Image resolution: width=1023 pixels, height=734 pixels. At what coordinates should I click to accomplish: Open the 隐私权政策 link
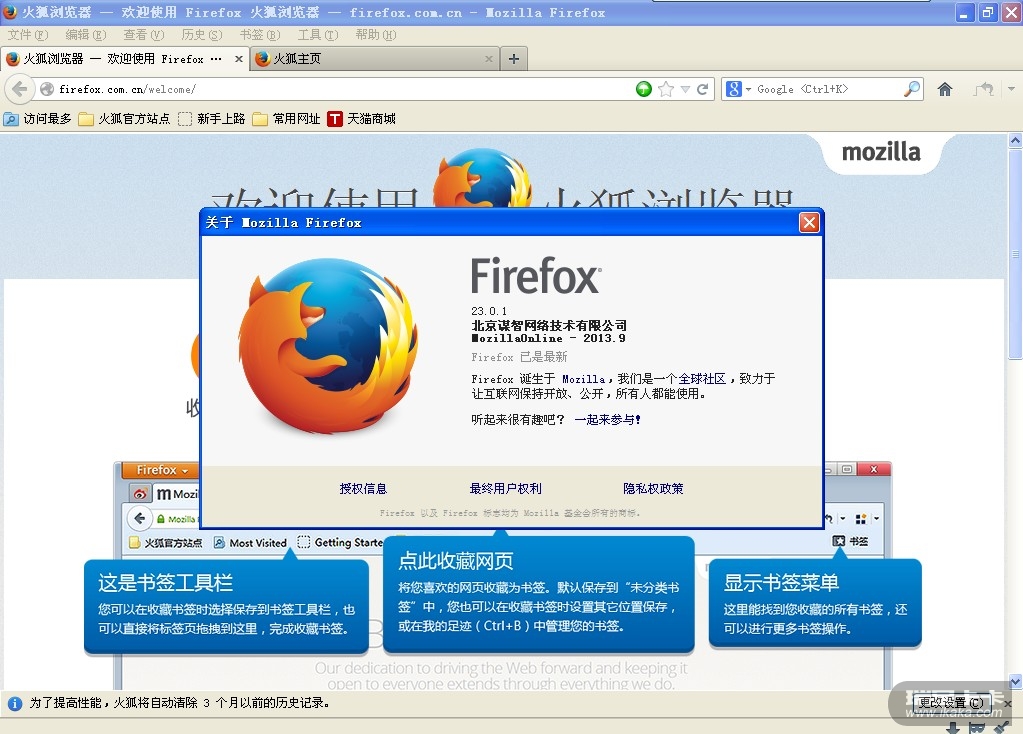653,489
